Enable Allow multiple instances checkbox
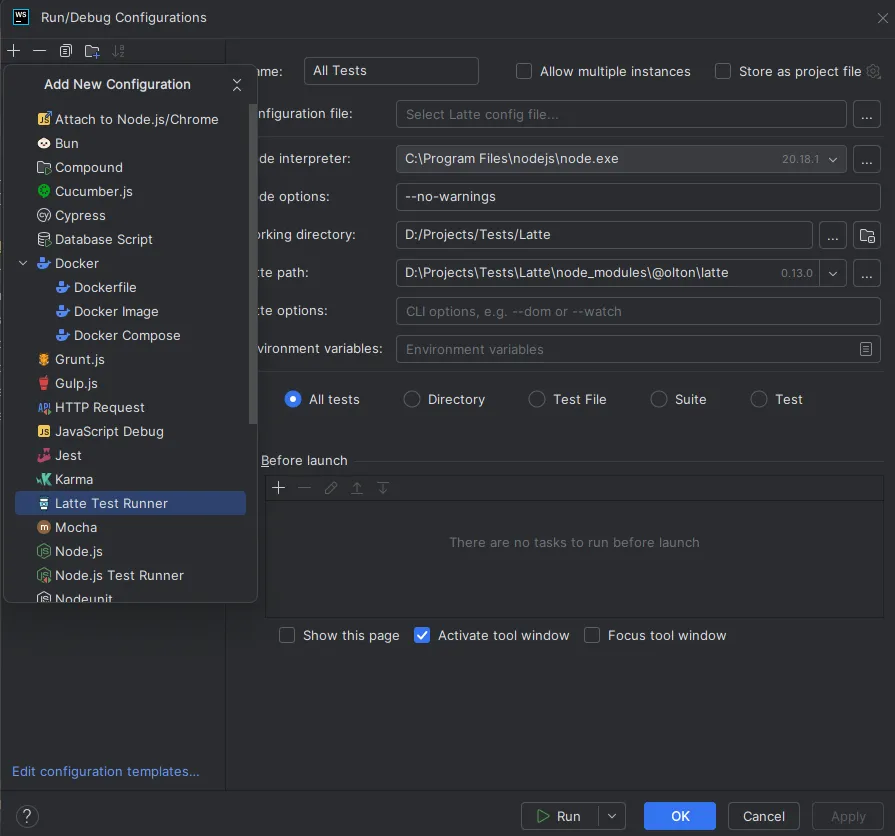 pos(524,71)
